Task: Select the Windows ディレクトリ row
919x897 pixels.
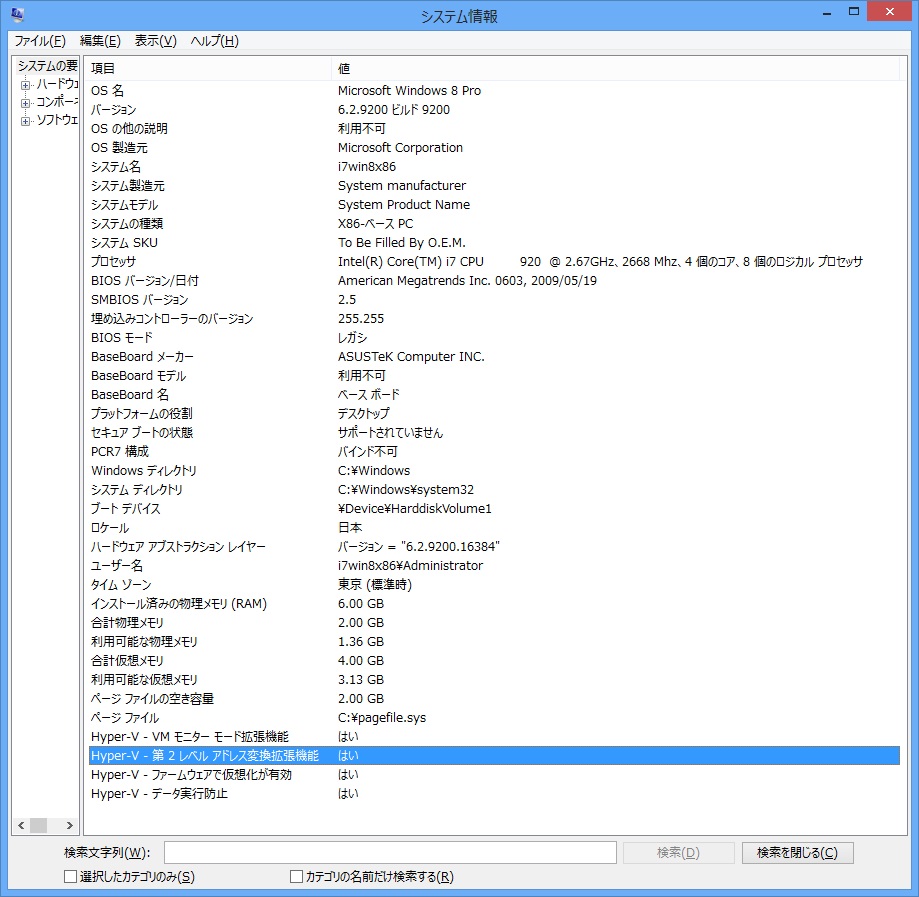Action: click(x=494, y=470)
